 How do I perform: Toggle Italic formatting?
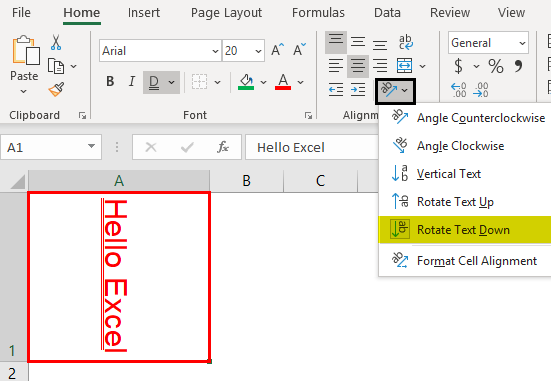[x=132, y=82]
